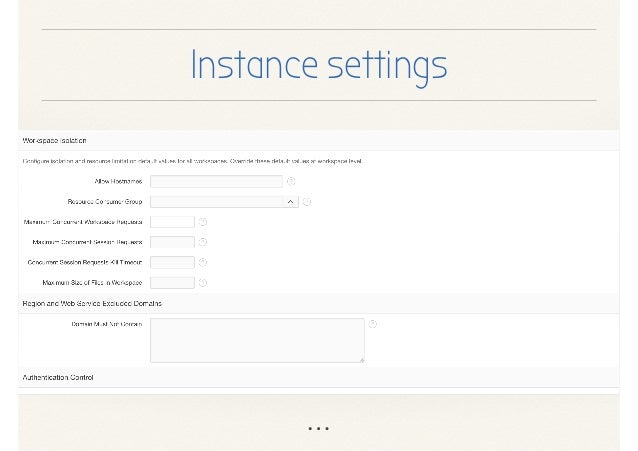Click the Workspace Isolation section header
The image size is (638, 451).
[55, 140]
